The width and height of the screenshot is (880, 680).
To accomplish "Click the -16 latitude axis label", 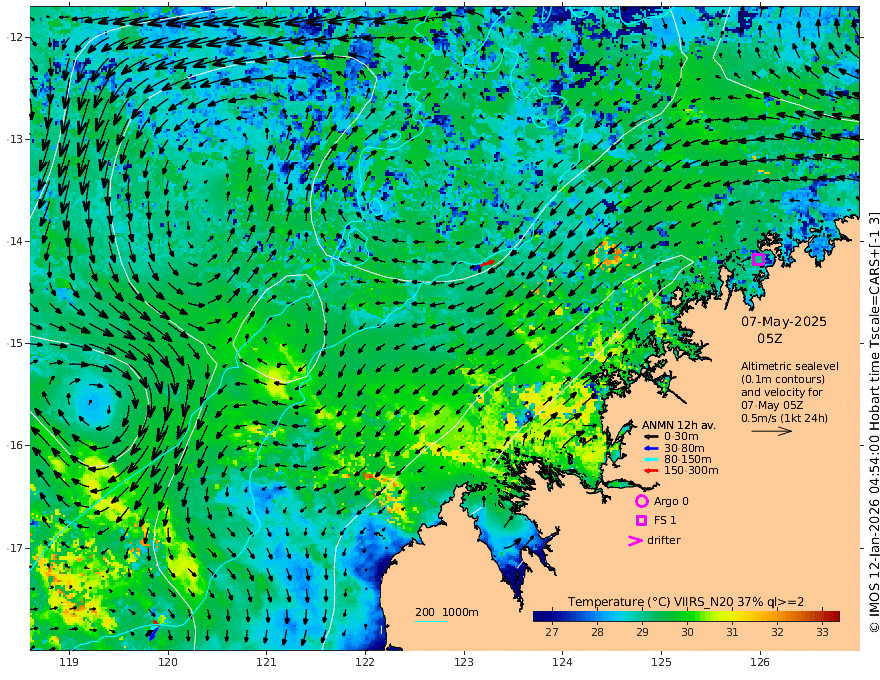I will coord(15,445).
